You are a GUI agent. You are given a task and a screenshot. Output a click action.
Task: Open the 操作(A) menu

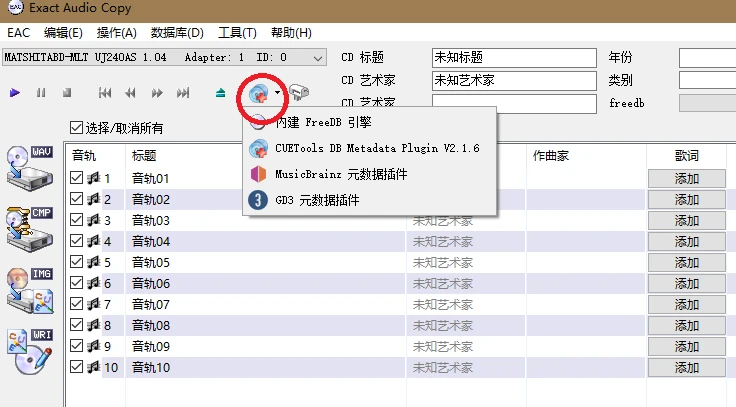116,33
